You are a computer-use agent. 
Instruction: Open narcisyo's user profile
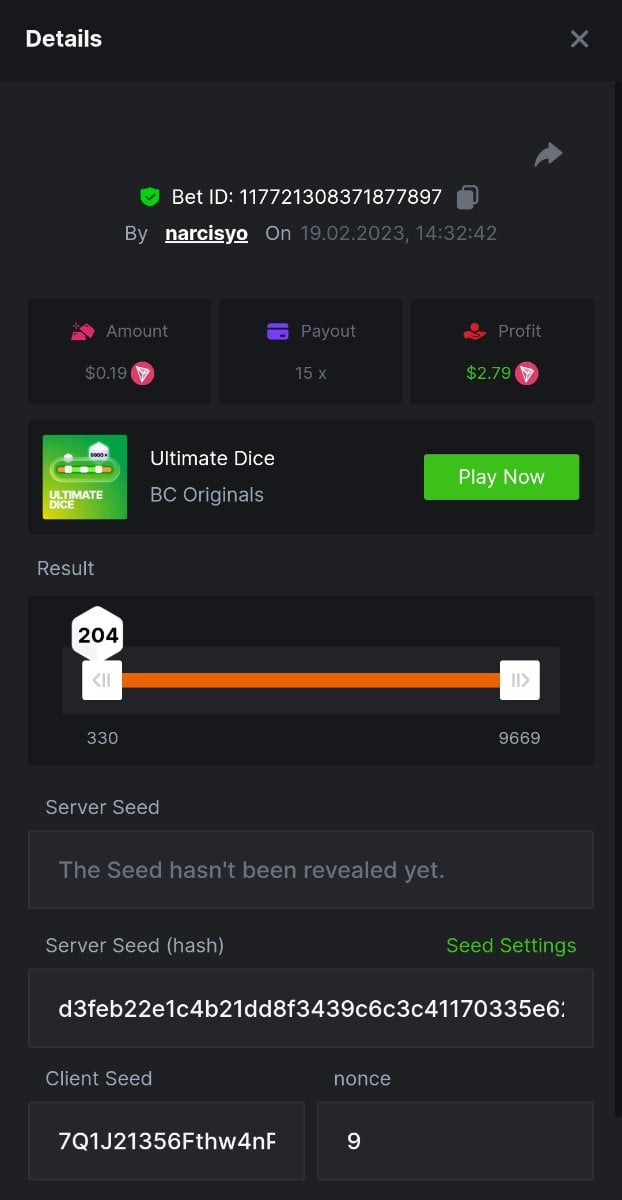point(206,233)
